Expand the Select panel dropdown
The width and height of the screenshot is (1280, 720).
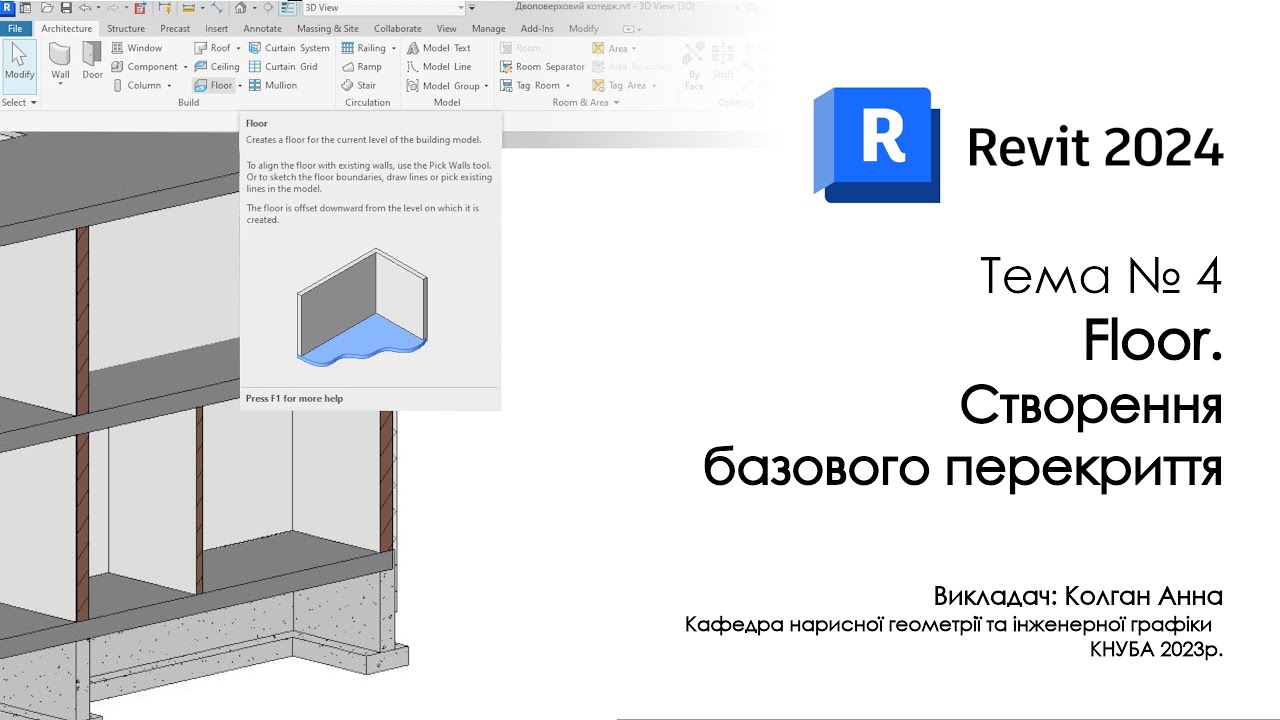[x=19, y=102]
